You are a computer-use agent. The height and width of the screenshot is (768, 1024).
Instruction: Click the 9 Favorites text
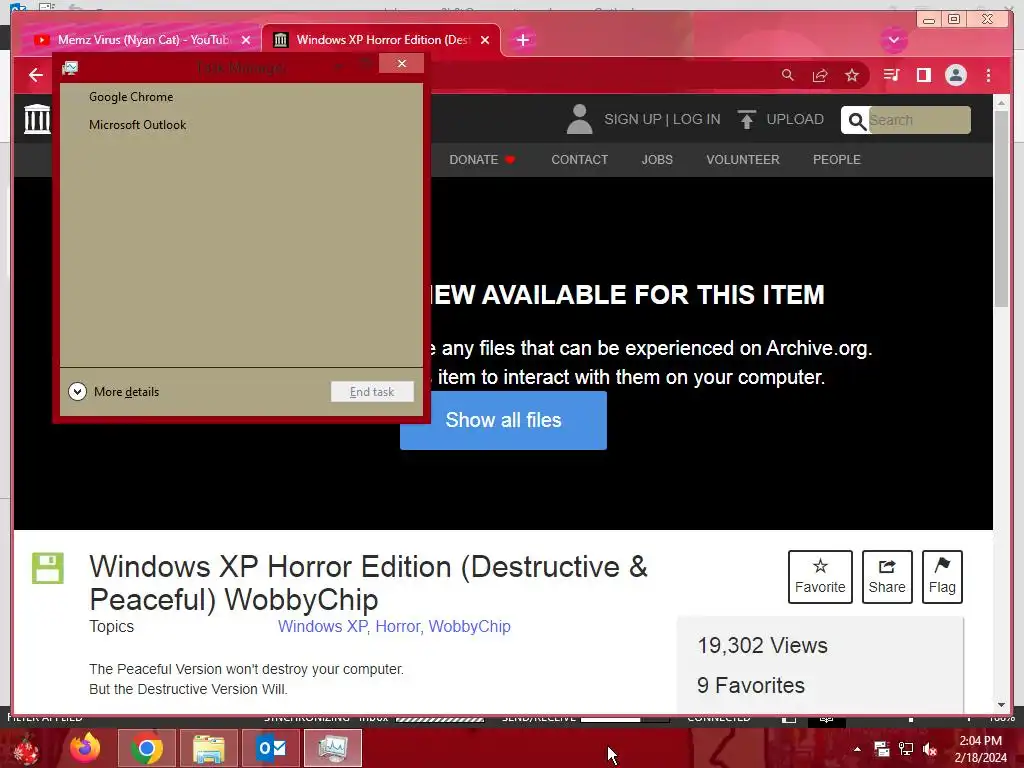tap(750, 685)
